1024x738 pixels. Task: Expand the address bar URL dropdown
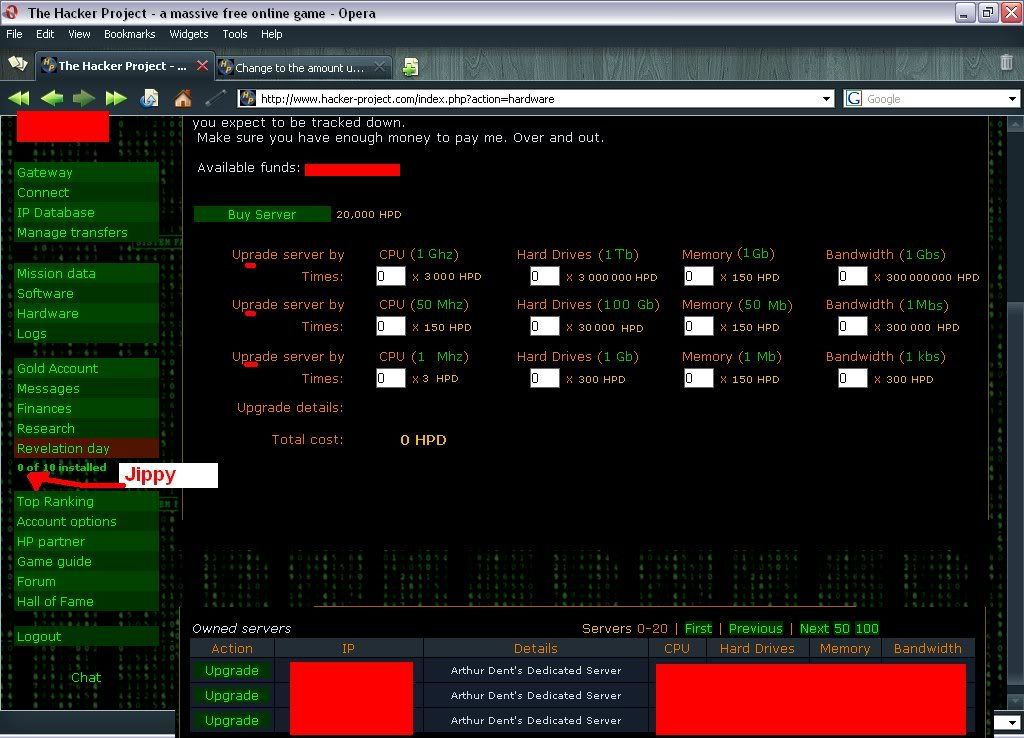826,99
